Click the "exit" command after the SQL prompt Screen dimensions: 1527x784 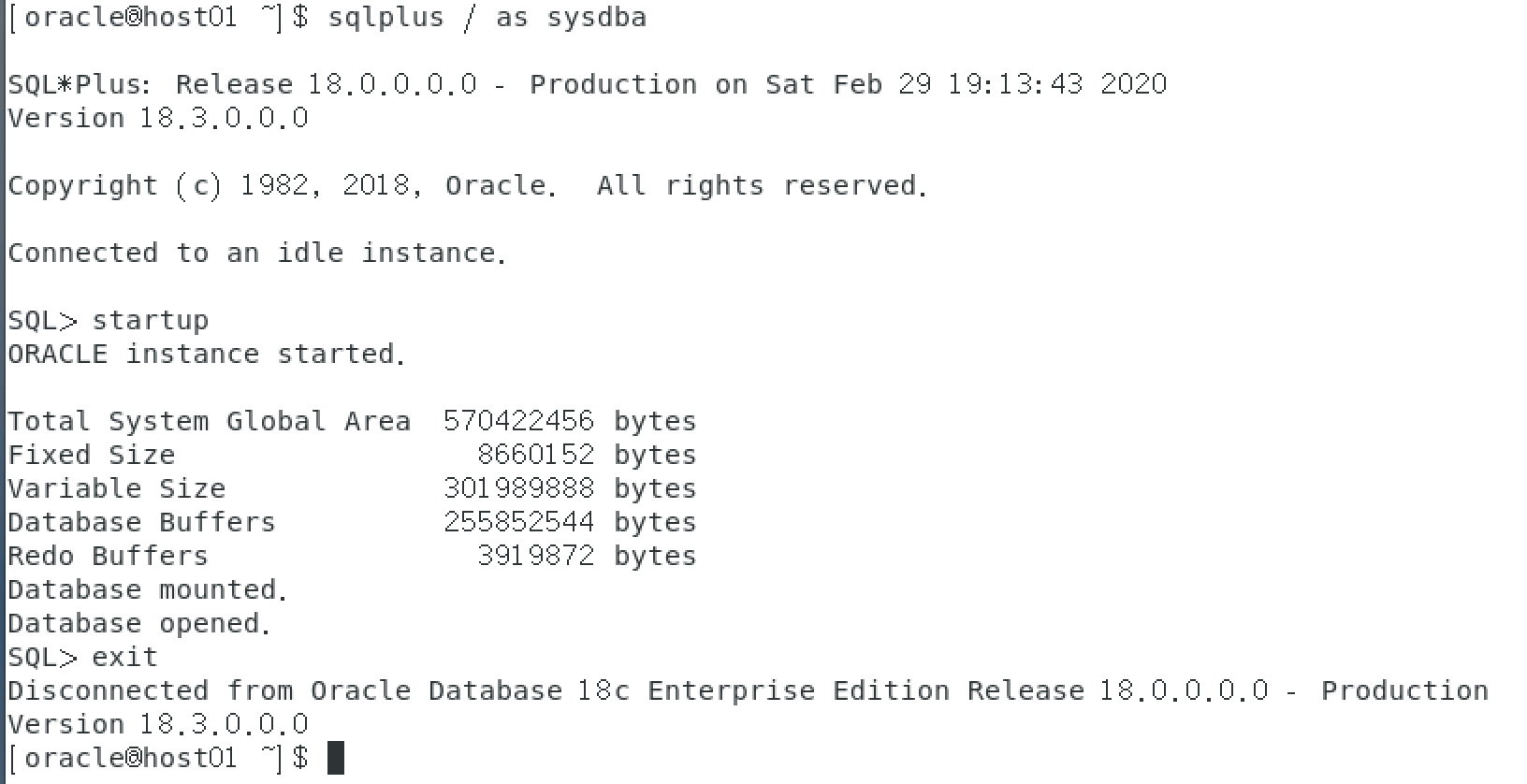click(124, 658)
